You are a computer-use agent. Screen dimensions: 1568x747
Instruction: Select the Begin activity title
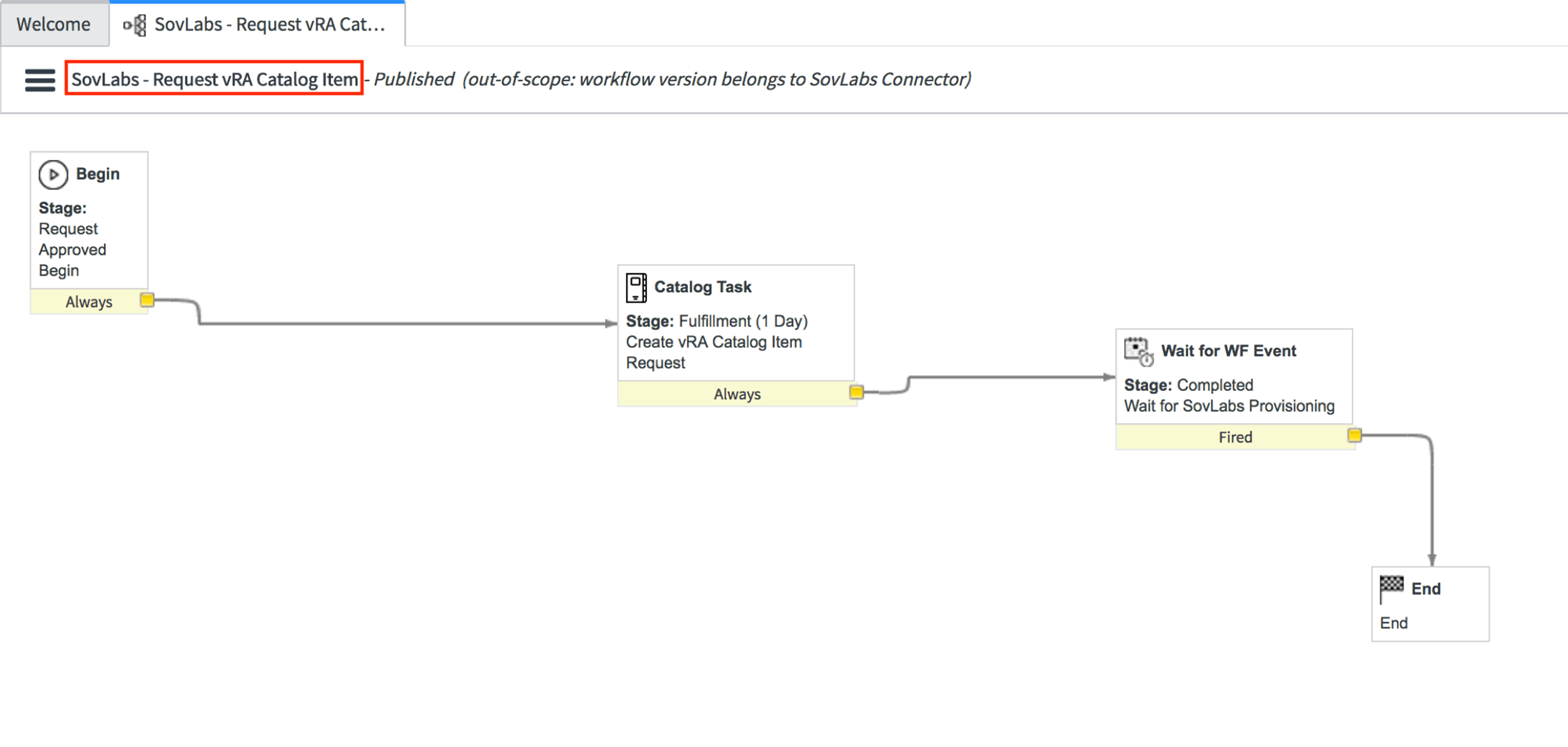tap(97, 174)
